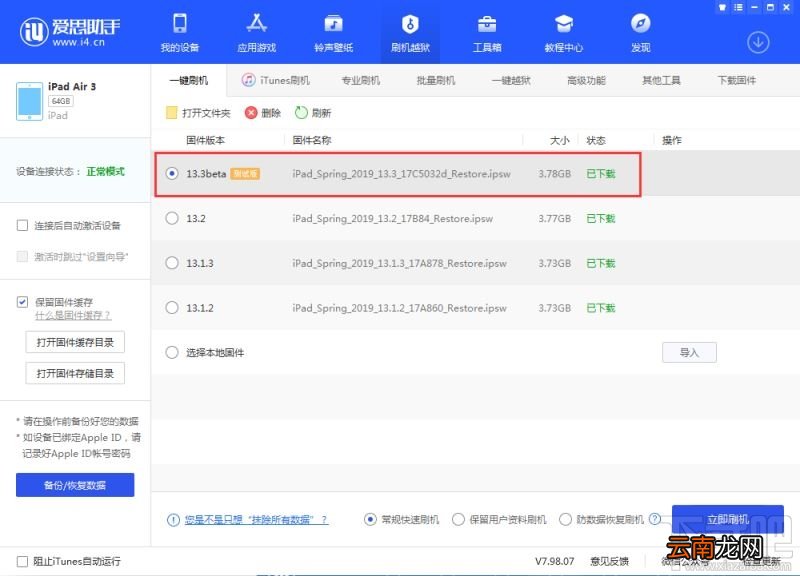Image resolution: width=800 pixels, height=576 pixels.
Task: Click the 打开固件缓存目录 button
Action: pyautogui.click(x=75, y=342)
